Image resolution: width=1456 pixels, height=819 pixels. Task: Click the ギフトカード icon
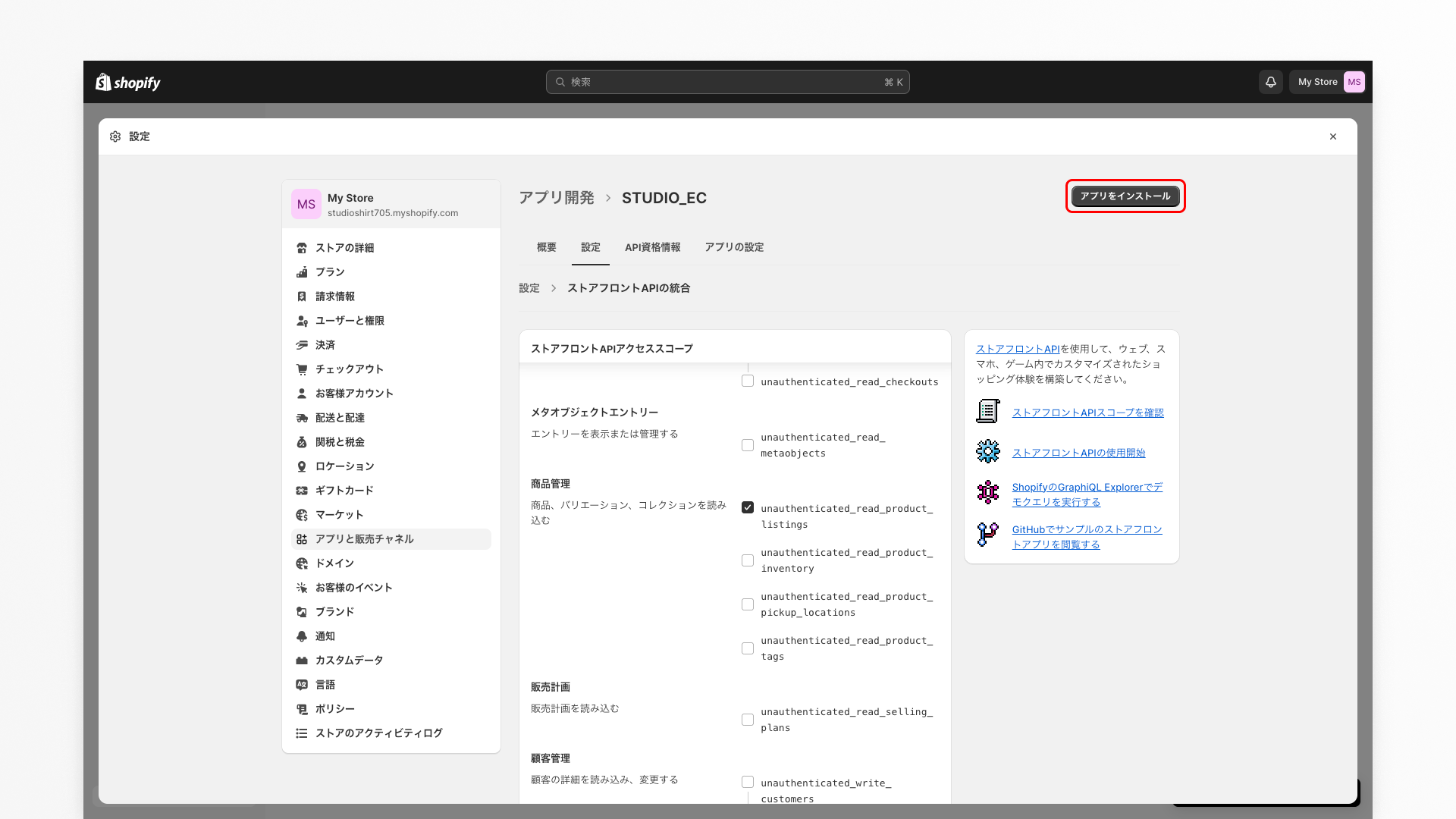coord(302,491)
